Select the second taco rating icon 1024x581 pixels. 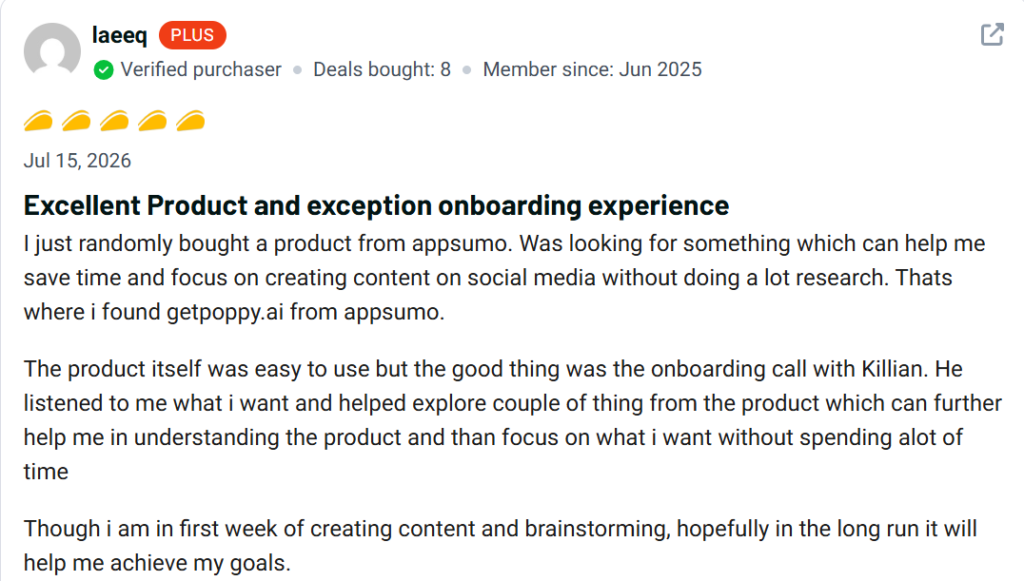coord(76,121)
